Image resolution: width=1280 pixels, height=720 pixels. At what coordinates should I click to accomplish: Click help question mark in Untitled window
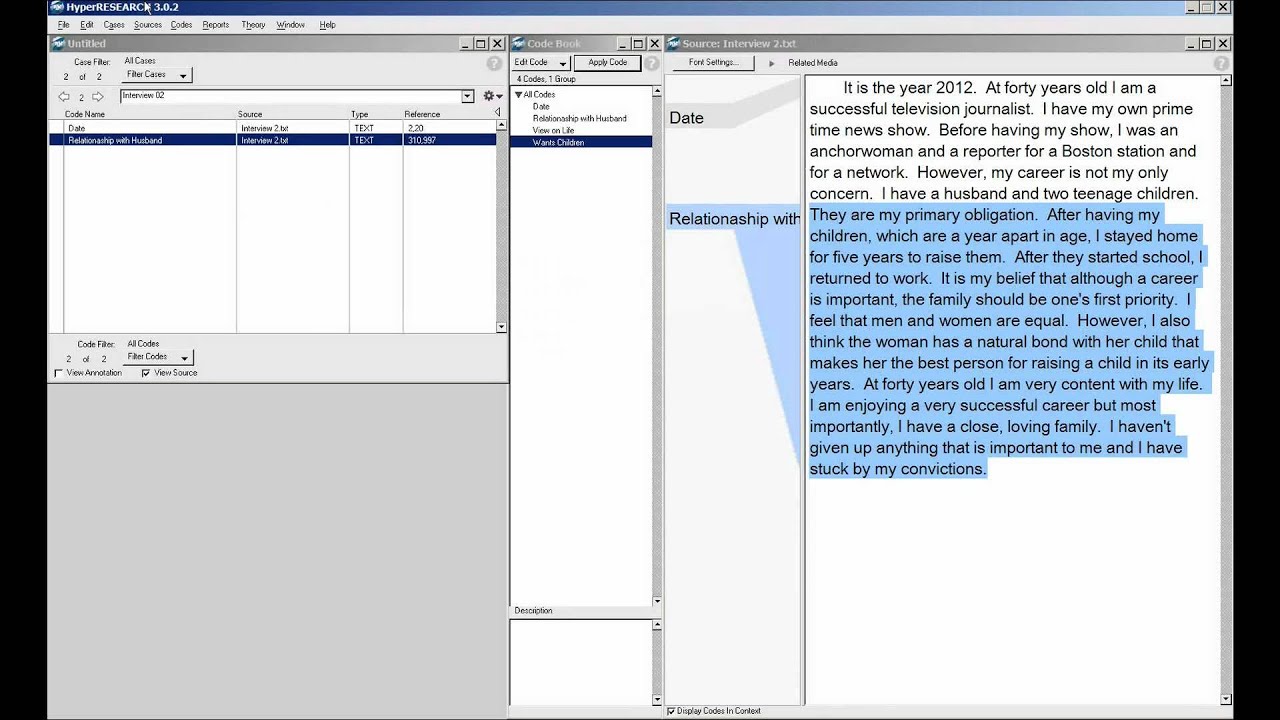click(494, 64)
